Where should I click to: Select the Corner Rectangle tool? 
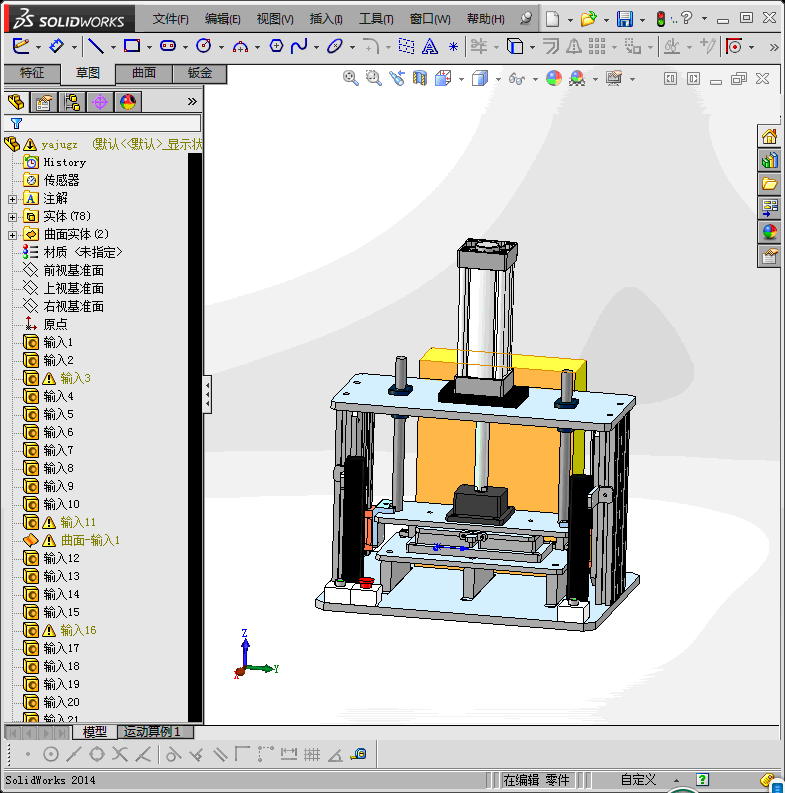(132, 47)
